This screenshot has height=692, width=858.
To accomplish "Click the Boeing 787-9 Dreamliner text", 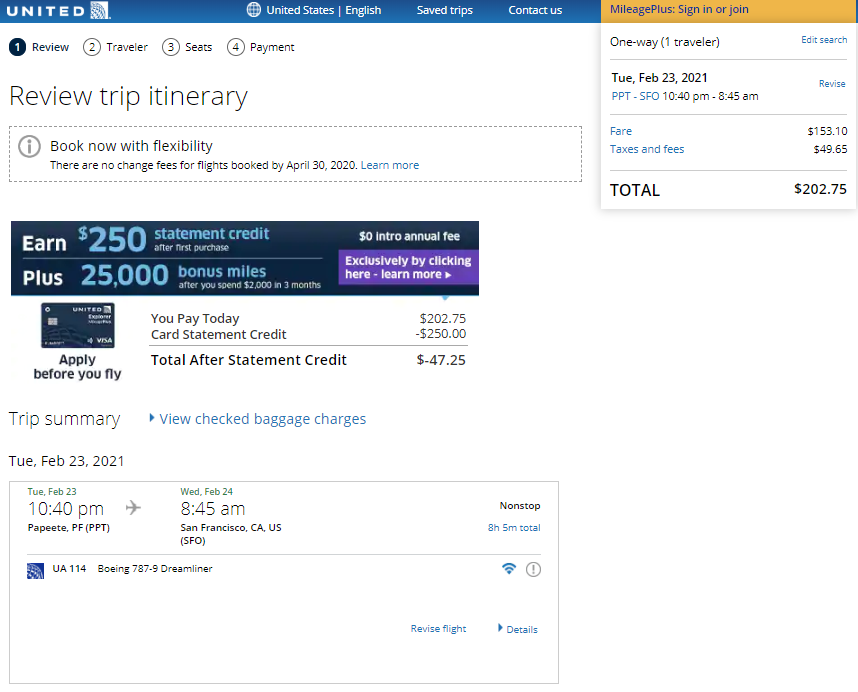I will [x=155, y=568].
